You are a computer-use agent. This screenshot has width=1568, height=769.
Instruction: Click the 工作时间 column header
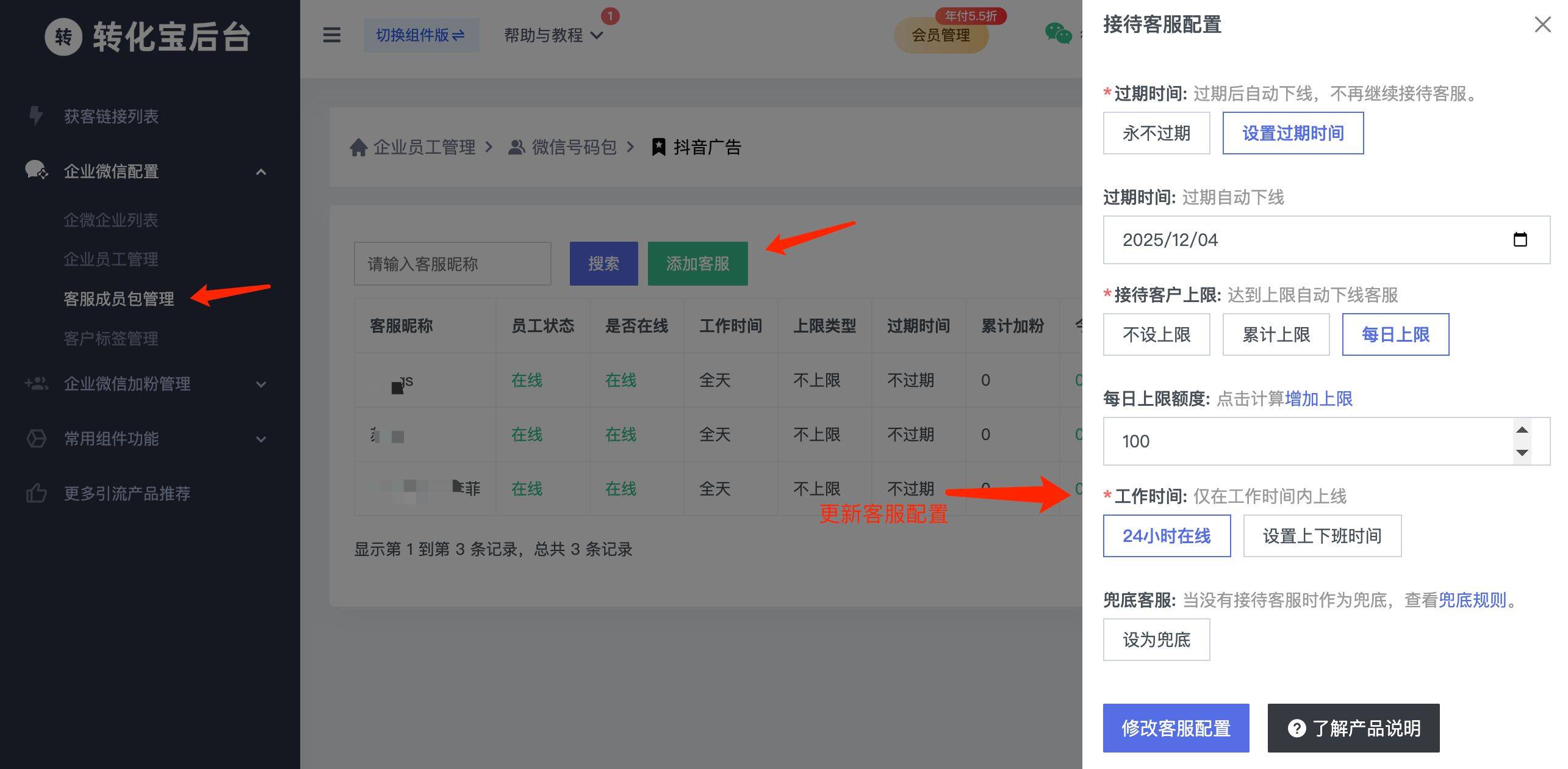pos(730,326)
